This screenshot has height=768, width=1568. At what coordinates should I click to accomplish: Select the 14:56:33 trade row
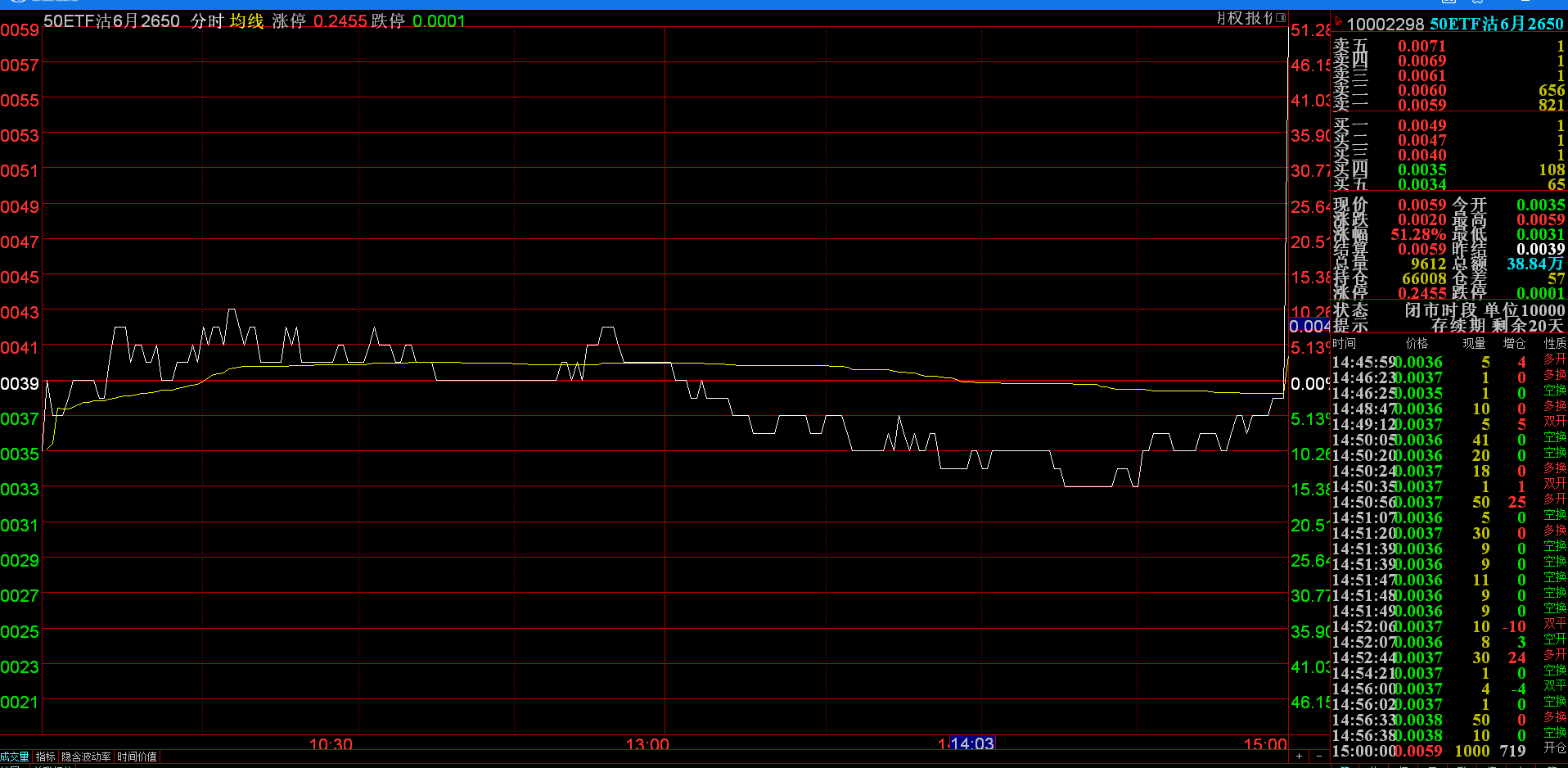(1449, 720)
